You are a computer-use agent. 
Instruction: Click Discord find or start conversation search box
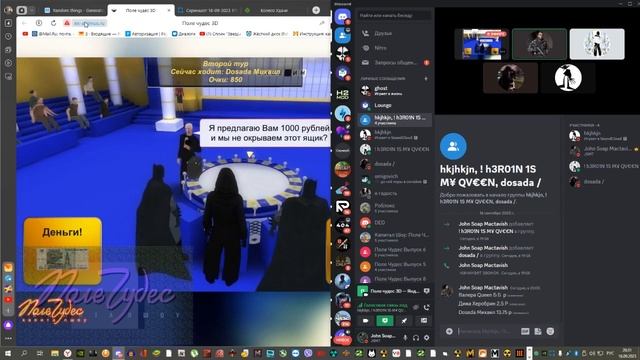(394, 16)
